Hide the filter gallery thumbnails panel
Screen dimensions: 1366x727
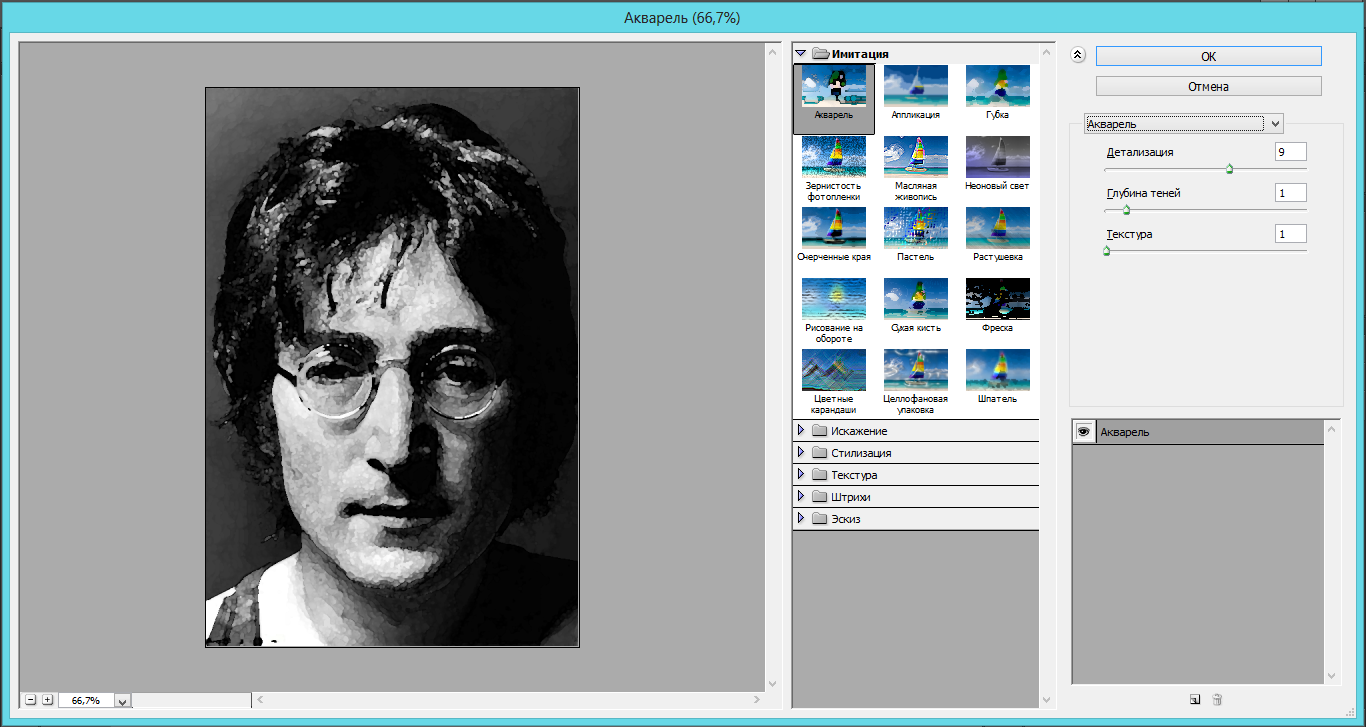click(1077, 56)
